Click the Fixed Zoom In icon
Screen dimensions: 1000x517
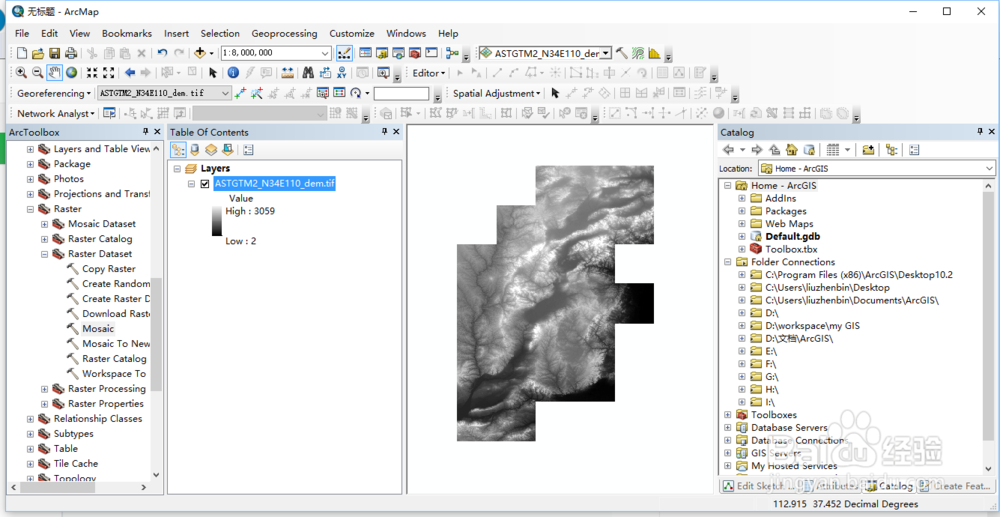92,73
